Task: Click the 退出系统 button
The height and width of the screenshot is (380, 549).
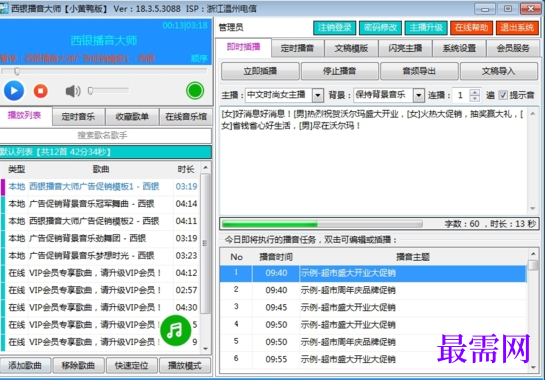Action: 517,28
